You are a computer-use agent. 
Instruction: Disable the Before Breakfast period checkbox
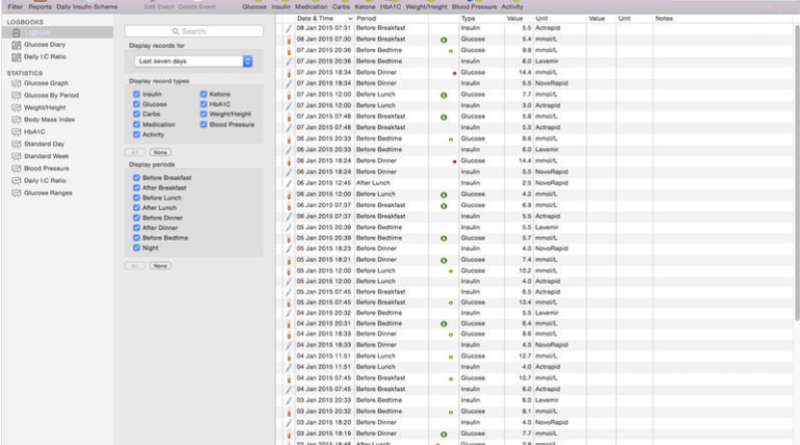tap(137, 177)
